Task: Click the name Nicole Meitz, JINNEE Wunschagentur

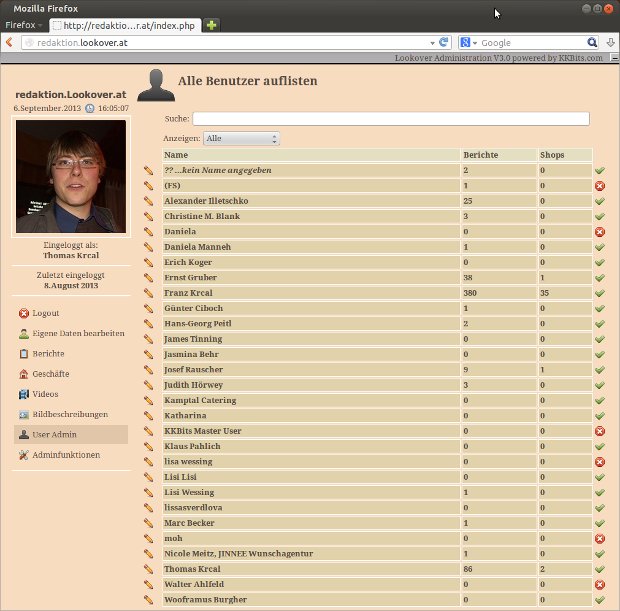Action: (238, 554)
